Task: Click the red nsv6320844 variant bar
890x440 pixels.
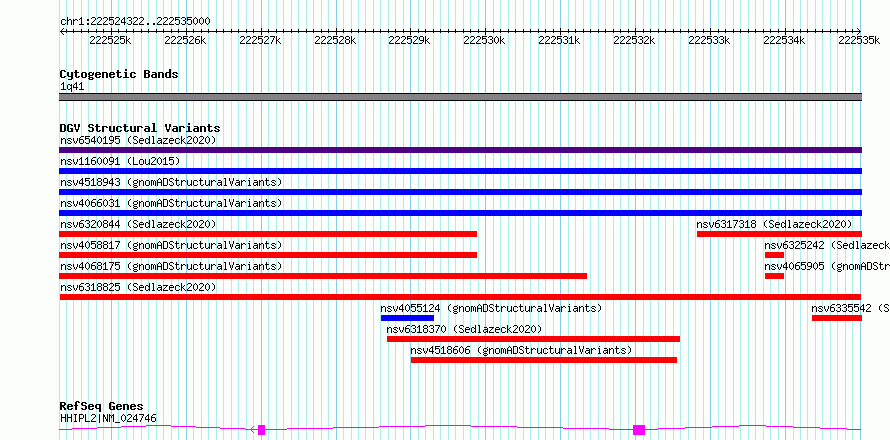Action: pos(268,234)
